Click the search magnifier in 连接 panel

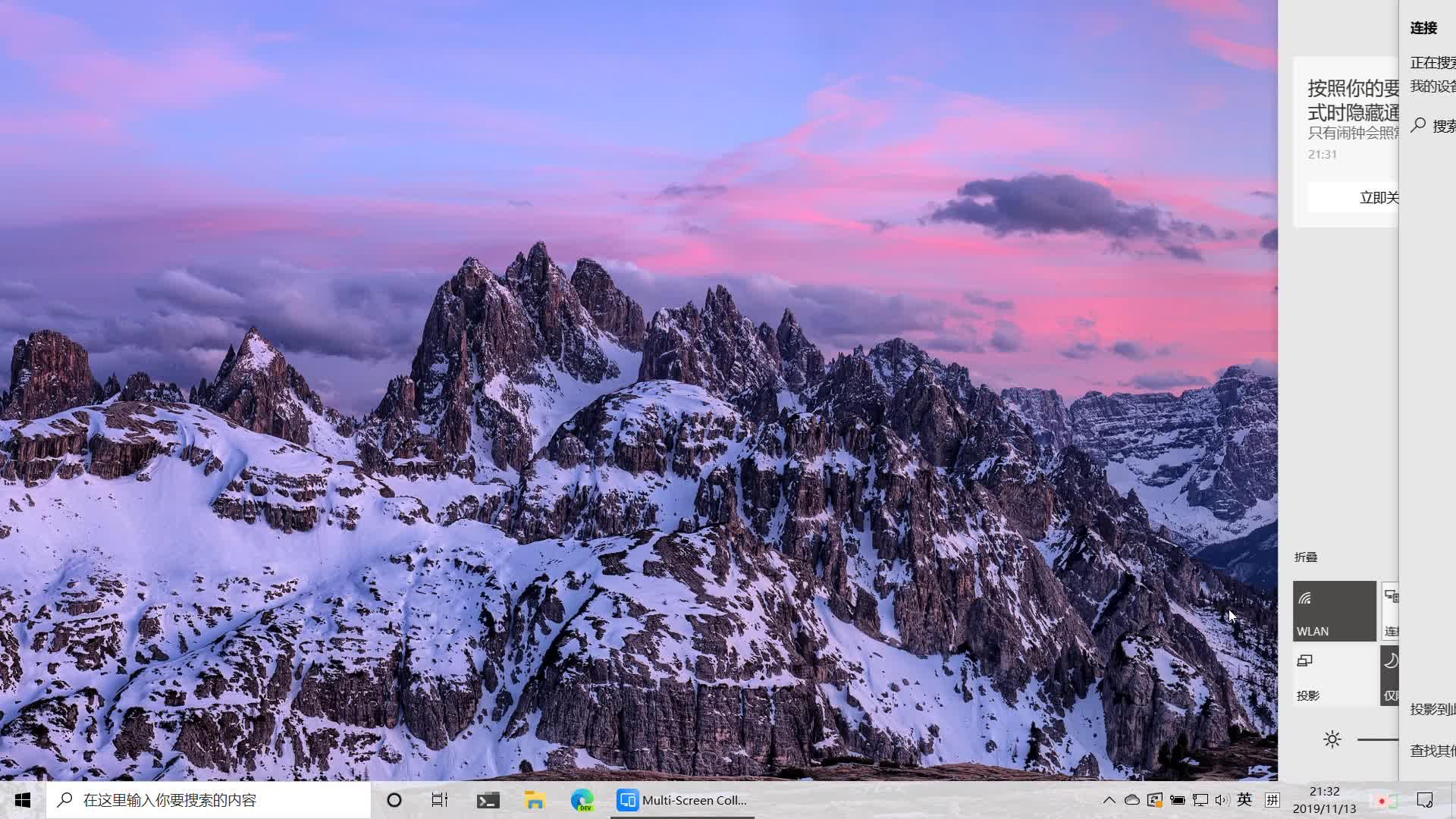[1419, 126]
